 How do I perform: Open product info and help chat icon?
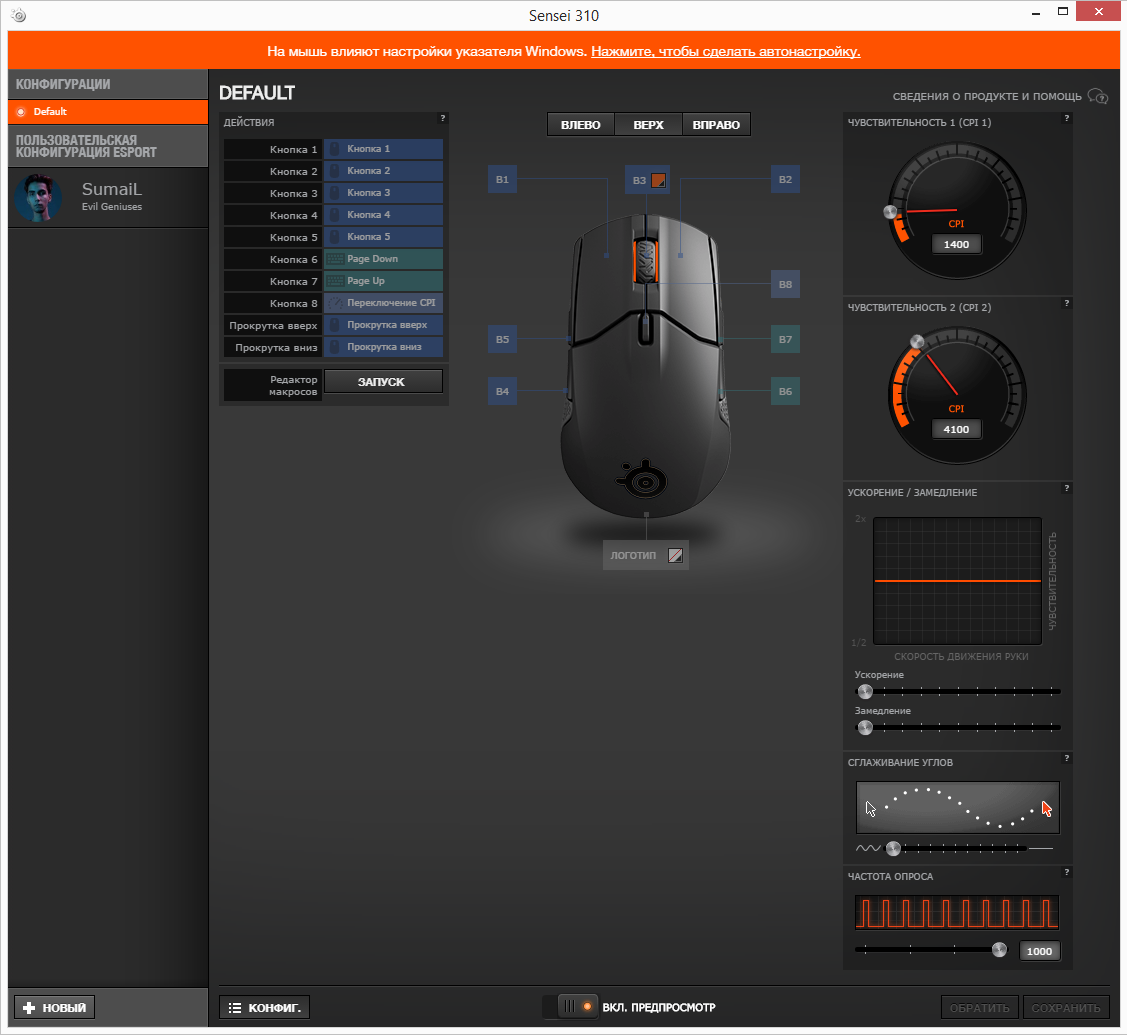point(1098,96)
